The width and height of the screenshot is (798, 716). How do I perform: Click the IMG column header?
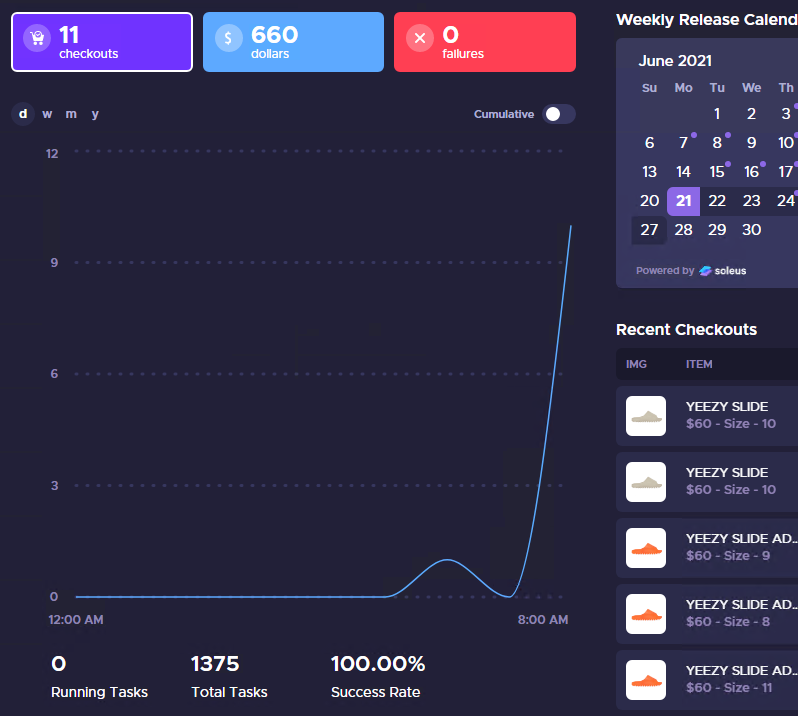(636, 364)
